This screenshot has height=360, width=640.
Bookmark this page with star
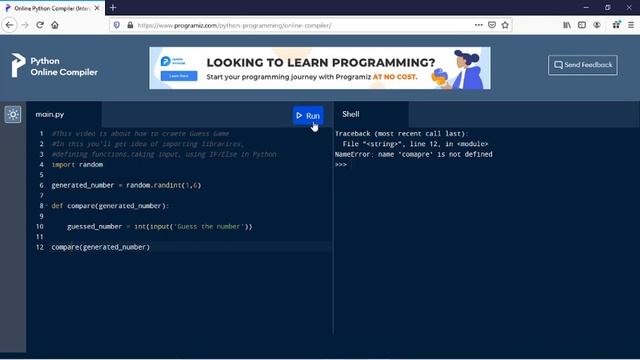tap(505, 25)
